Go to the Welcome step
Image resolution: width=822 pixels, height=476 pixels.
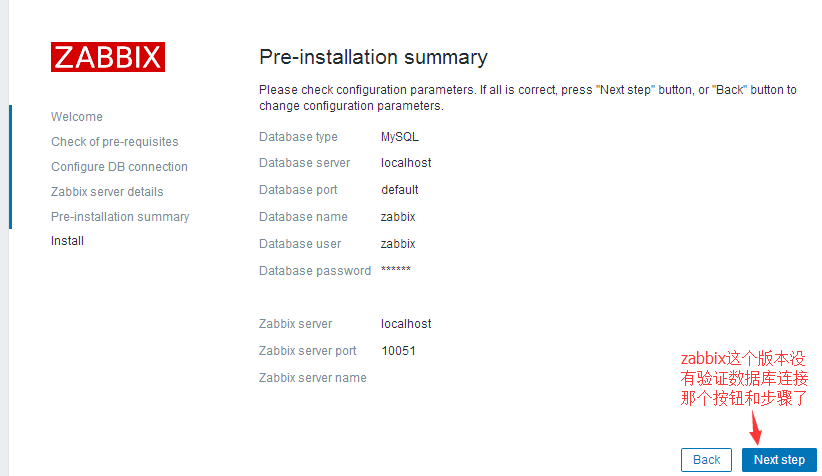tap(77, 117)
